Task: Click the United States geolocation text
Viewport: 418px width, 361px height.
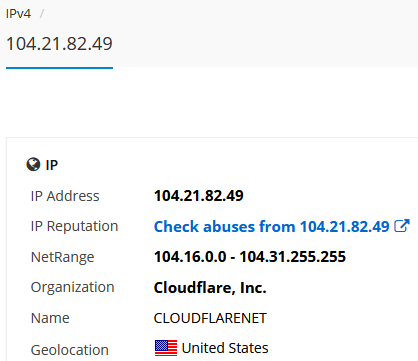Action: 225,348
